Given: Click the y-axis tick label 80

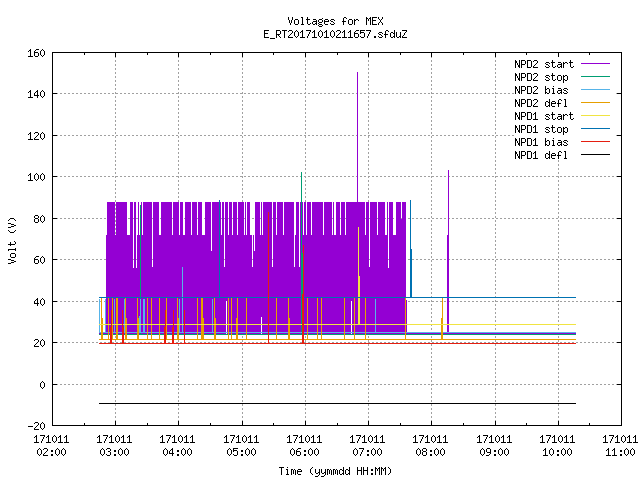Looking at the screenshot, I should click(x=39, y=219).
